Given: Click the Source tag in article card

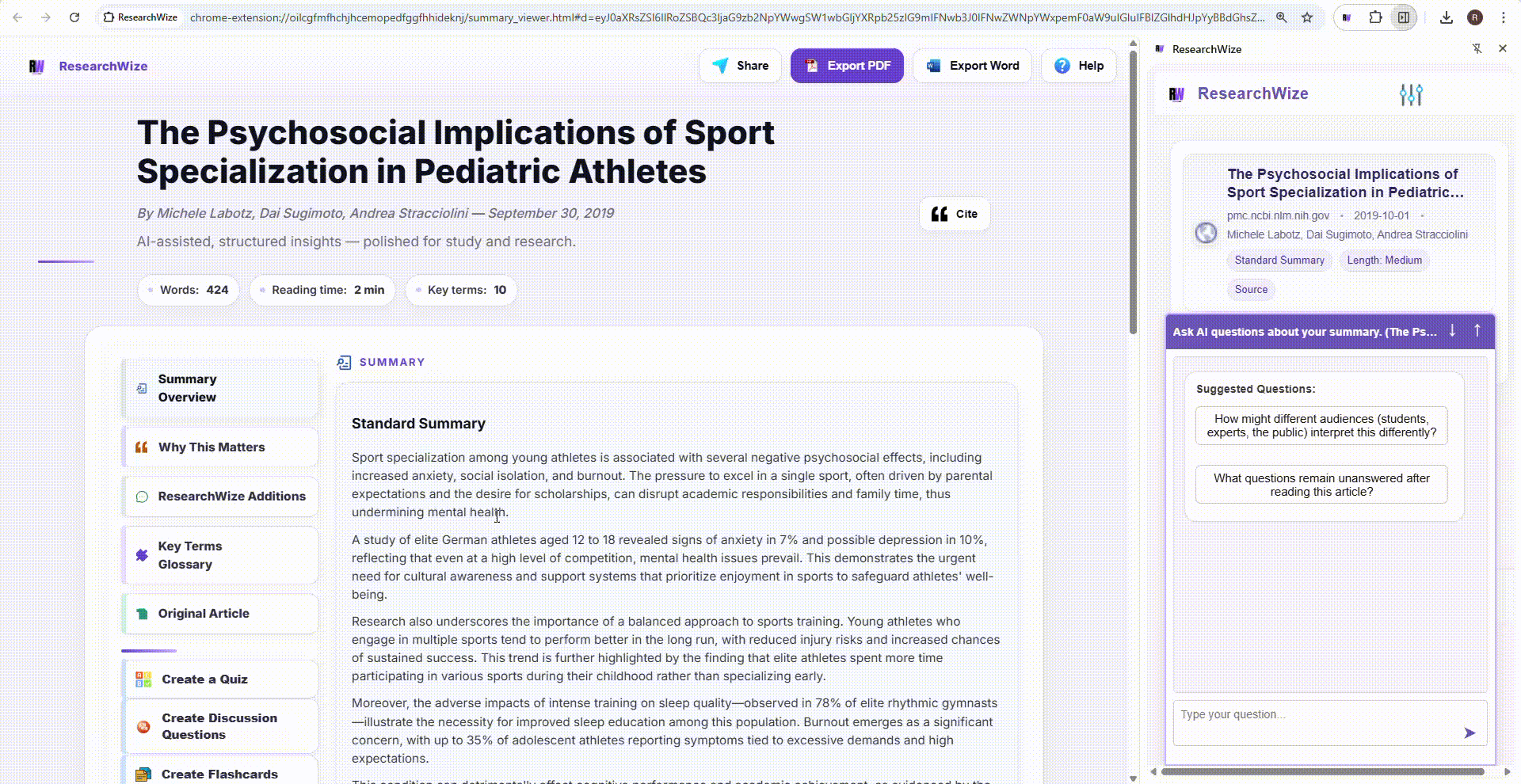Looking at the screenshot, I should [1251, 290].
